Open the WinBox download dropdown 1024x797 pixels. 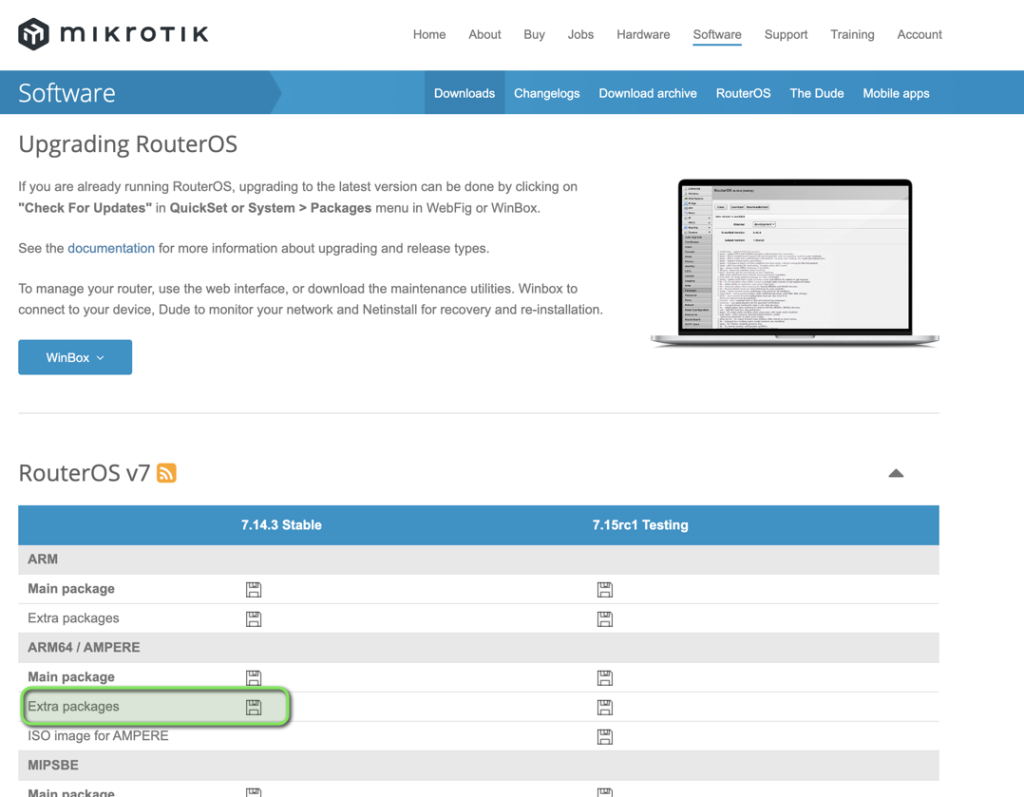coord(74,357)
